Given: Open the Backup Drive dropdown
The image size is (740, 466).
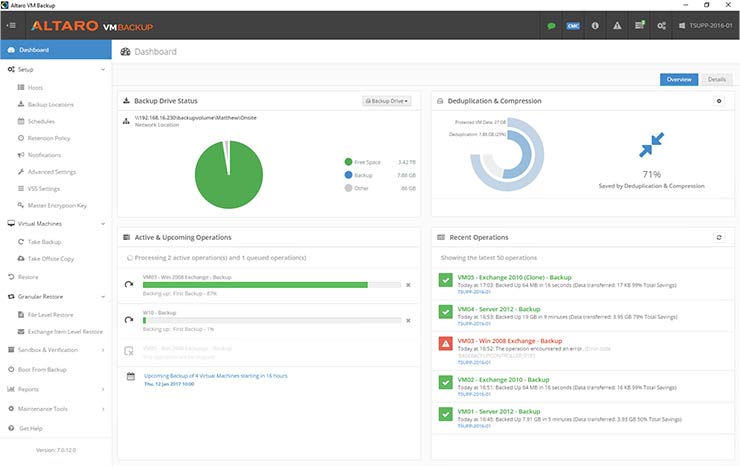Looking at the screenshot, I should pos(387,101).
